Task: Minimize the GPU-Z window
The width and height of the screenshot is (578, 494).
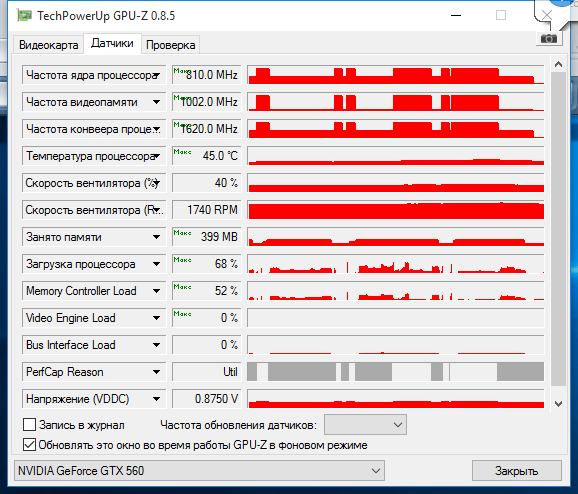Action: 456,15
